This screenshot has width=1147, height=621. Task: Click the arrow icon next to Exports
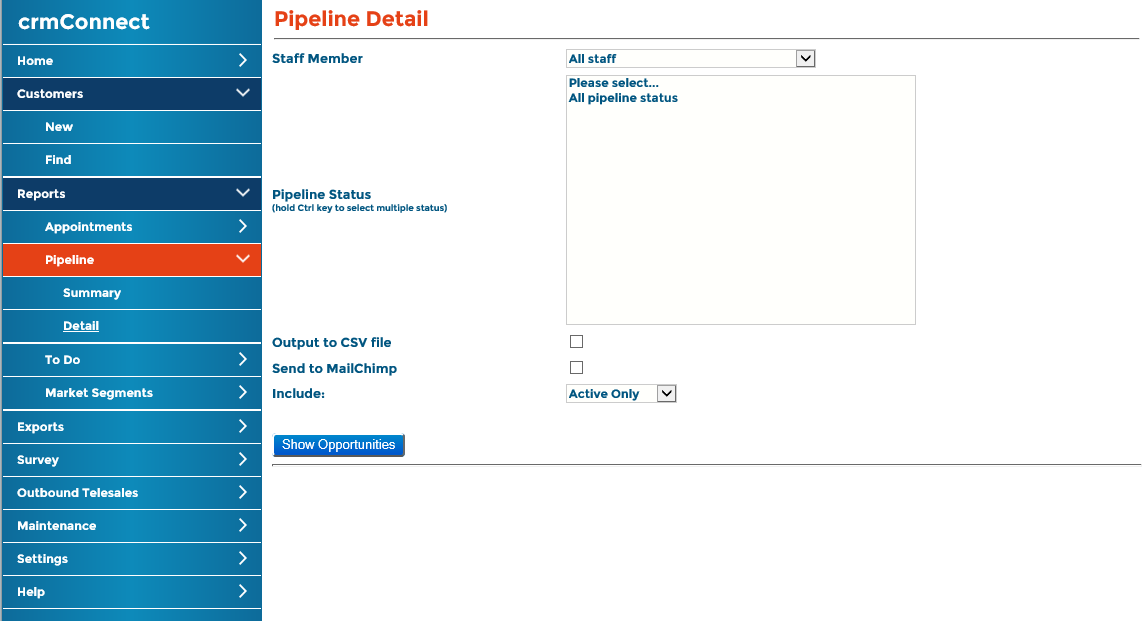[x=242, y=427]
